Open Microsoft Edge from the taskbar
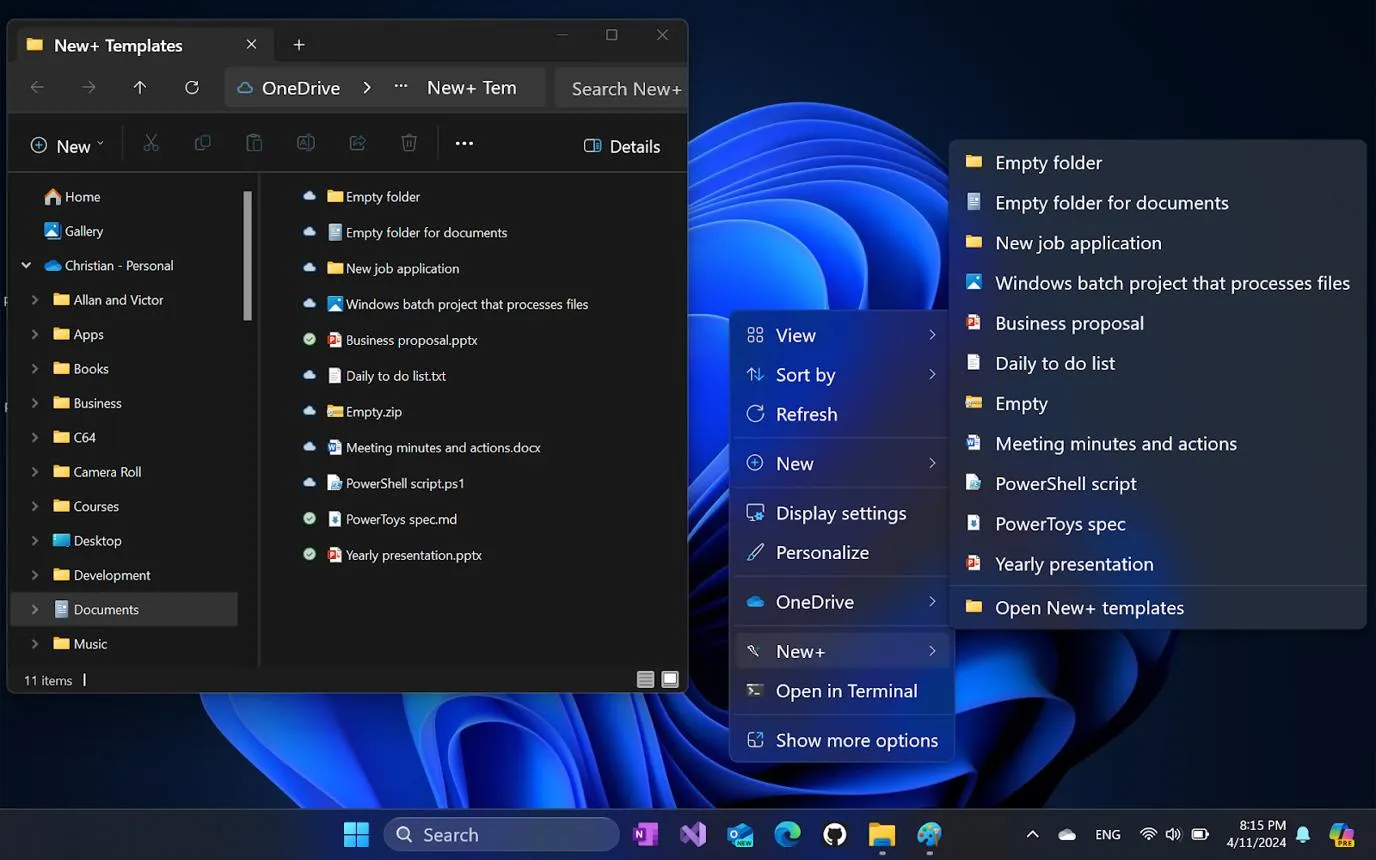This screenshot has height=860, width=1376. (x=787, y=834)
